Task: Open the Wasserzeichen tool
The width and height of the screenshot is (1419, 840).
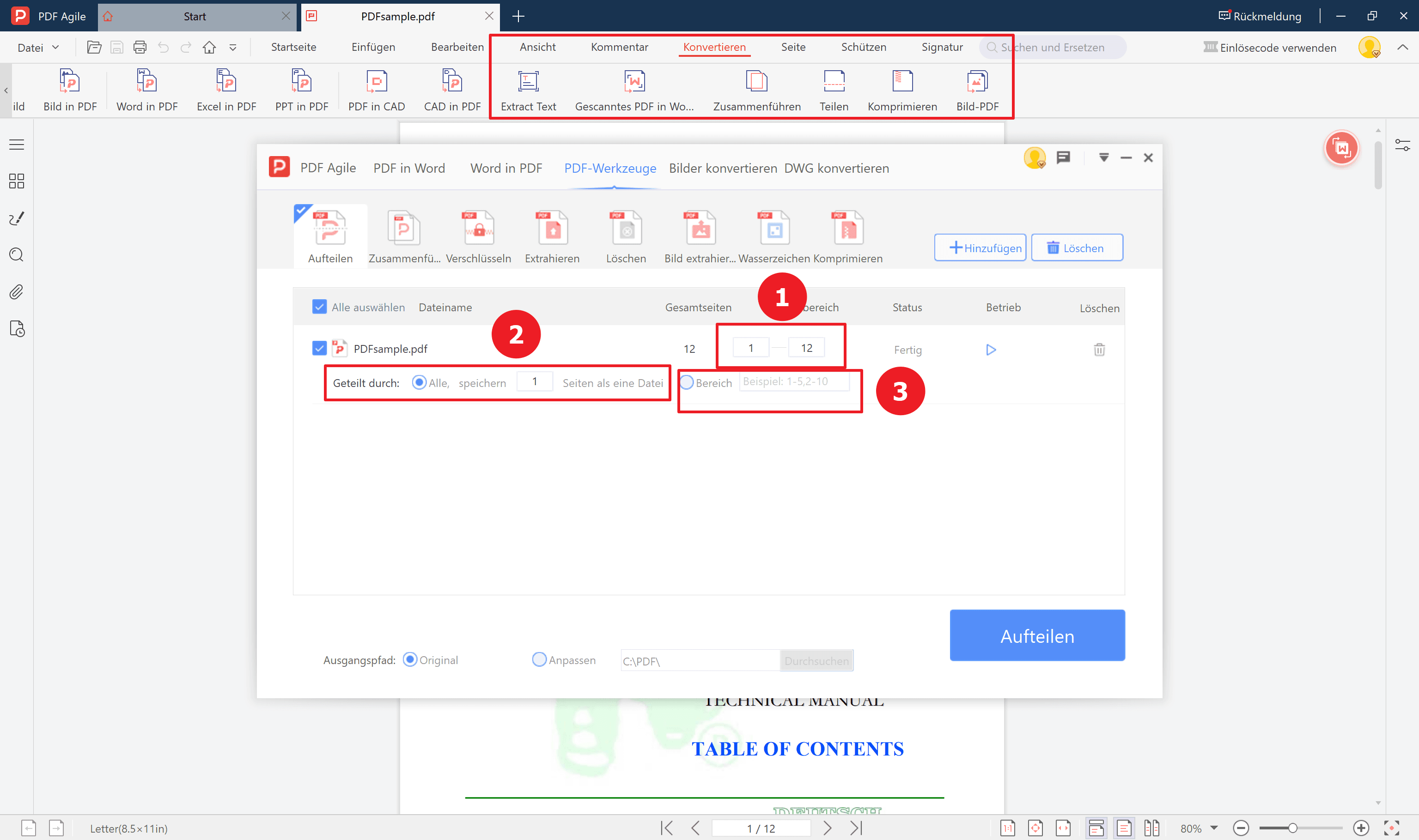Action: 774,236
